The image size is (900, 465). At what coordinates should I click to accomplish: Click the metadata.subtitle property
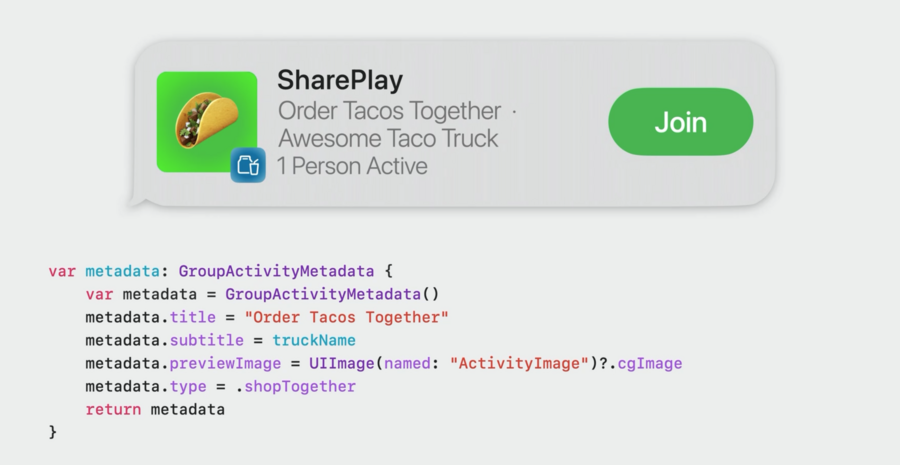pyautogui.click(x=164, y=340)
